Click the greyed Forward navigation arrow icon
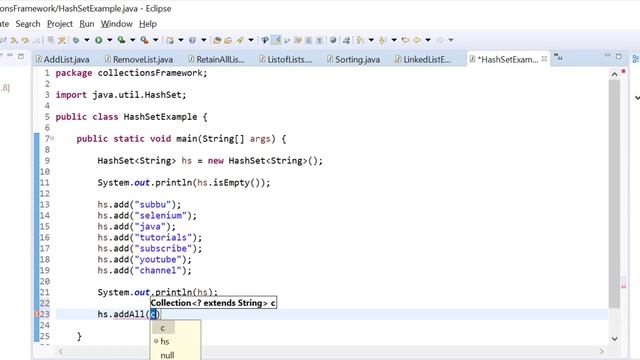Screen dimensions: 640x360 click(440, 40)
